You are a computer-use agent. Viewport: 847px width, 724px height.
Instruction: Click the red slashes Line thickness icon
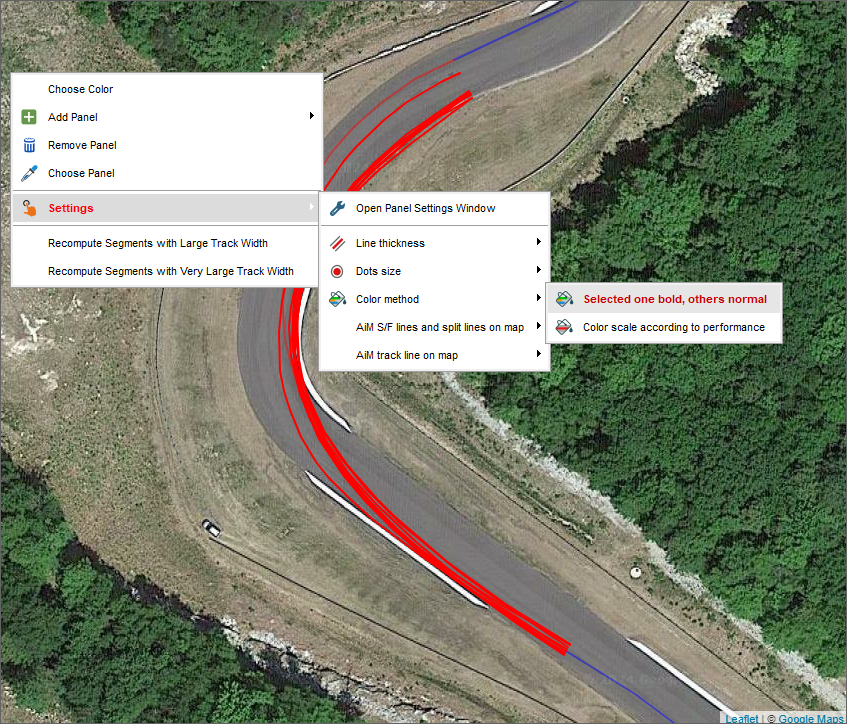(338, 243)
